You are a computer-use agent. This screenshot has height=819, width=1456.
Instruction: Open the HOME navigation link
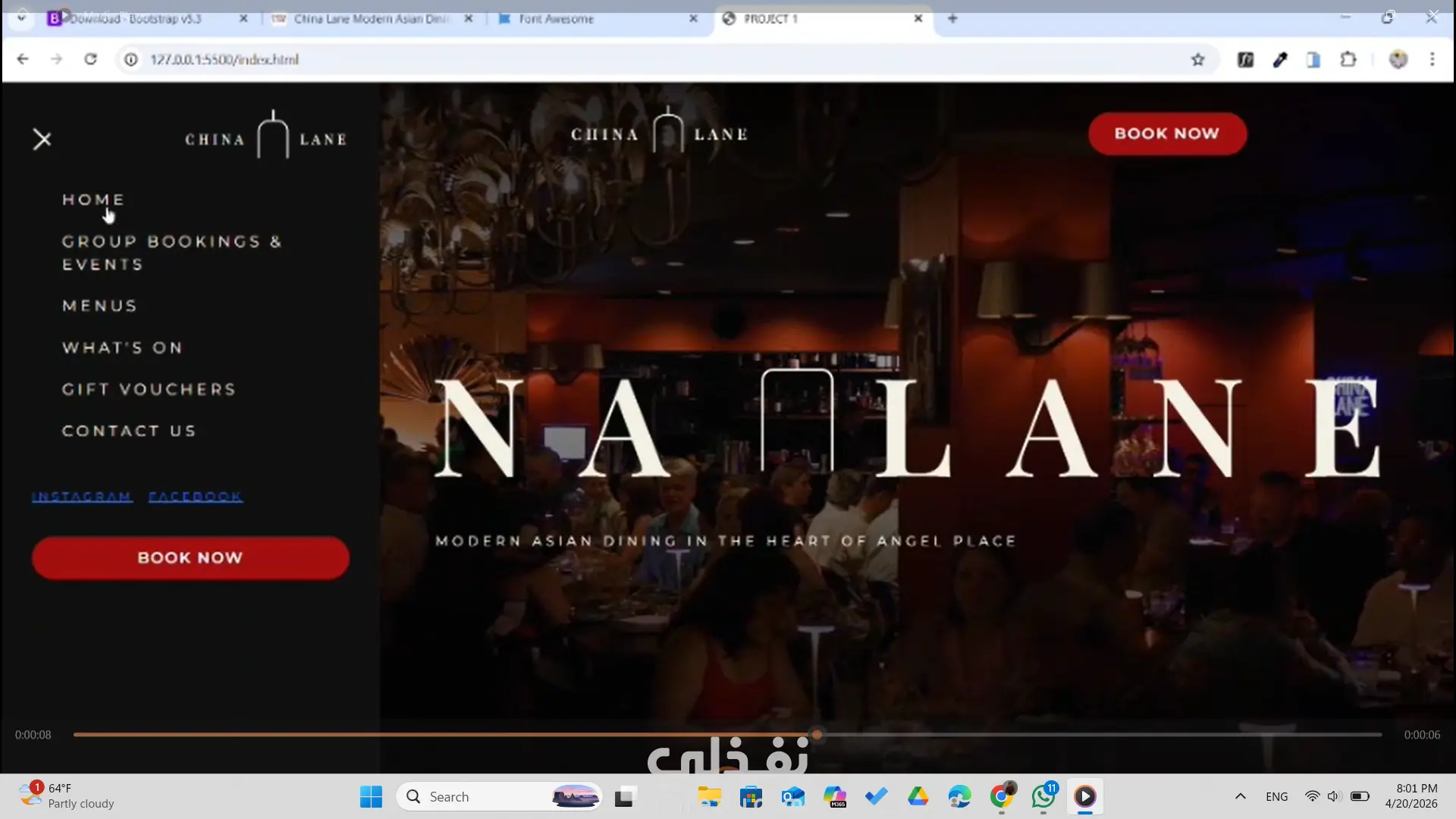coord(93,199)
